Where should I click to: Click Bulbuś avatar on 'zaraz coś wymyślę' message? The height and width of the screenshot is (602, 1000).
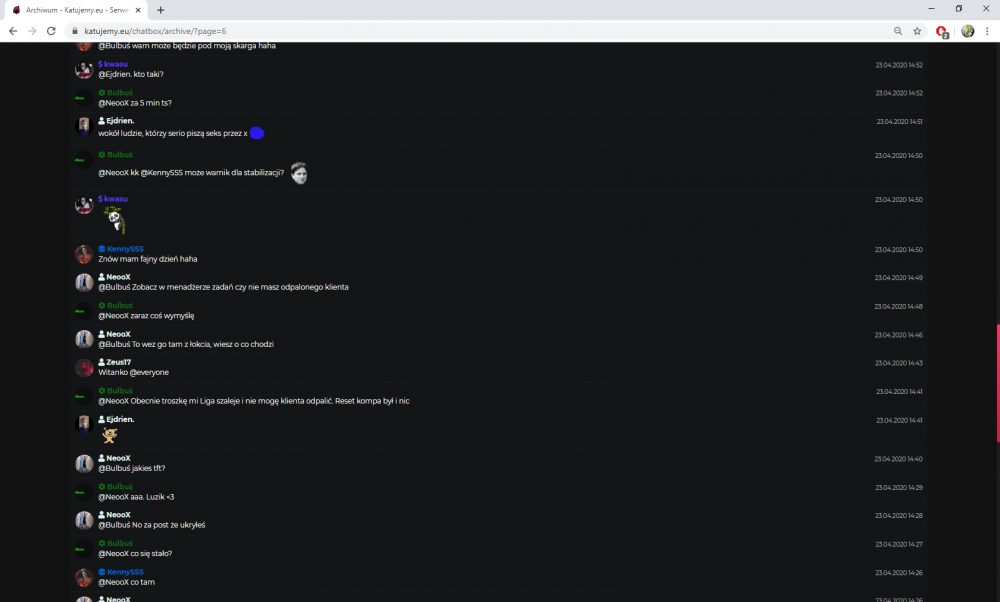pyautogui.click(x=84, y=311)
